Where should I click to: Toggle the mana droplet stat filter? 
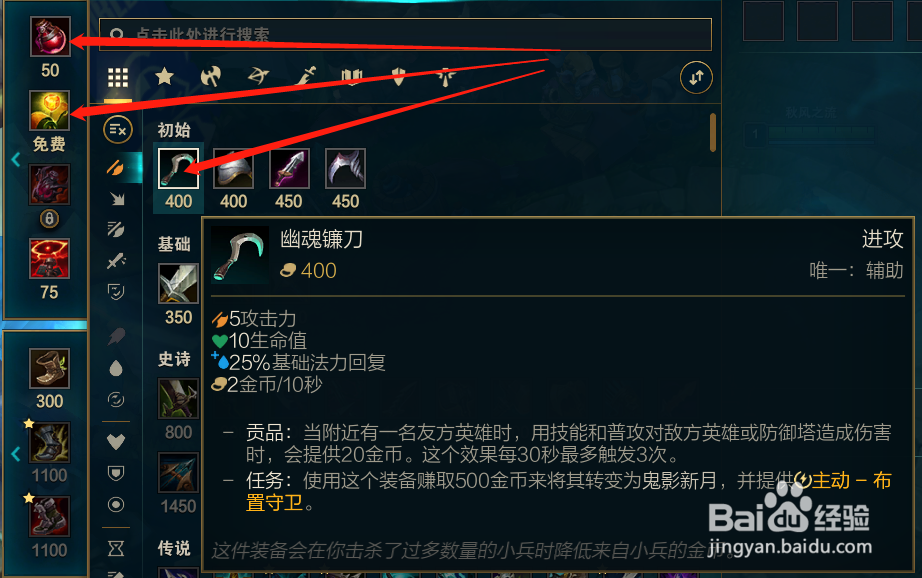(x=116, y=368)
